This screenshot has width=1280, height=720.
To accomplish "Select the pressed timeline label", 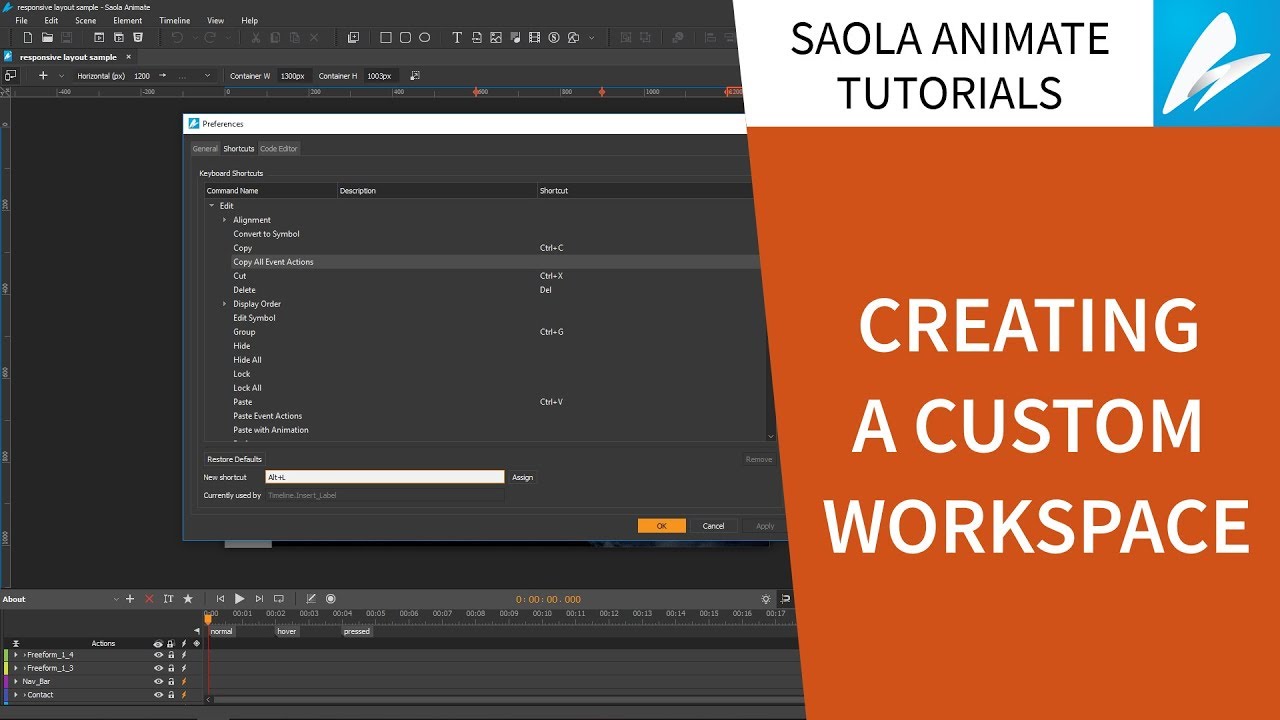I will point(357,632).
